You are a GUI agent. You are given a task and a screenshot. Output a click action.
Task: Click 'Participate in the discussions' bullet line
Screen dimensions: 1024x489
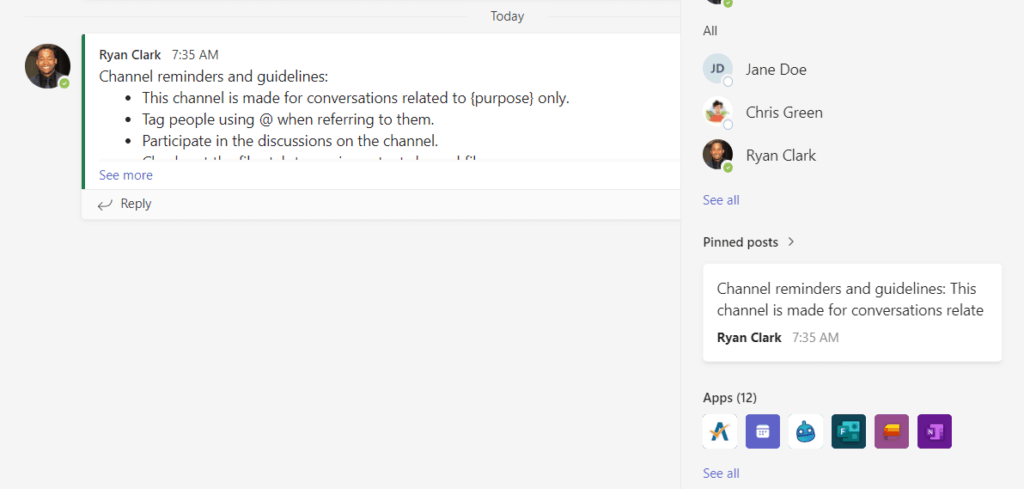[x=290, y=141]
